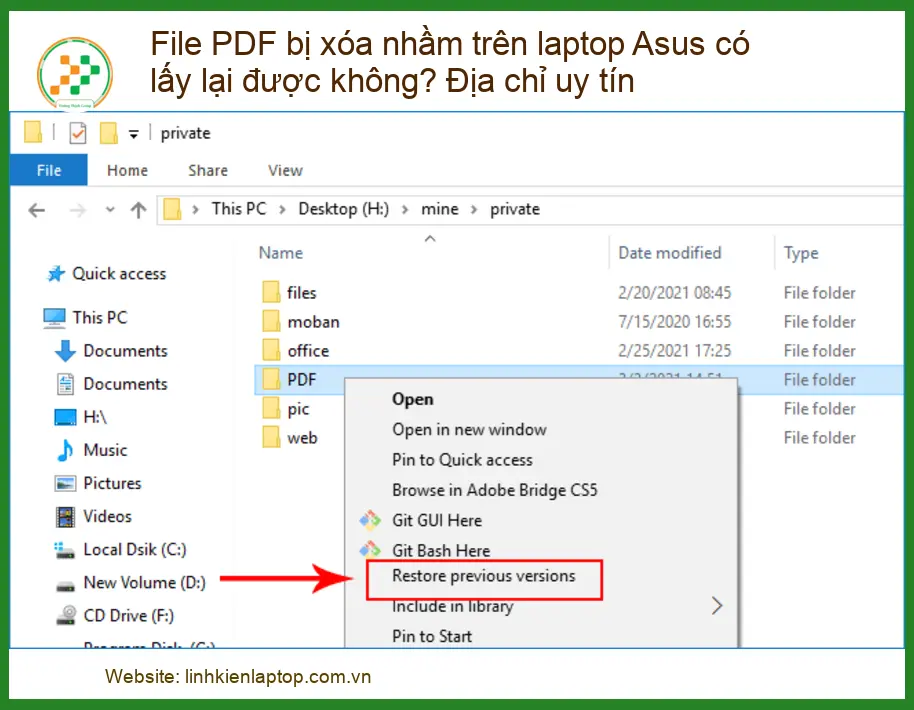This screenshot has height=710, width=914.
Task: Click the Back navigation arrow
Action: click(37, 210)
